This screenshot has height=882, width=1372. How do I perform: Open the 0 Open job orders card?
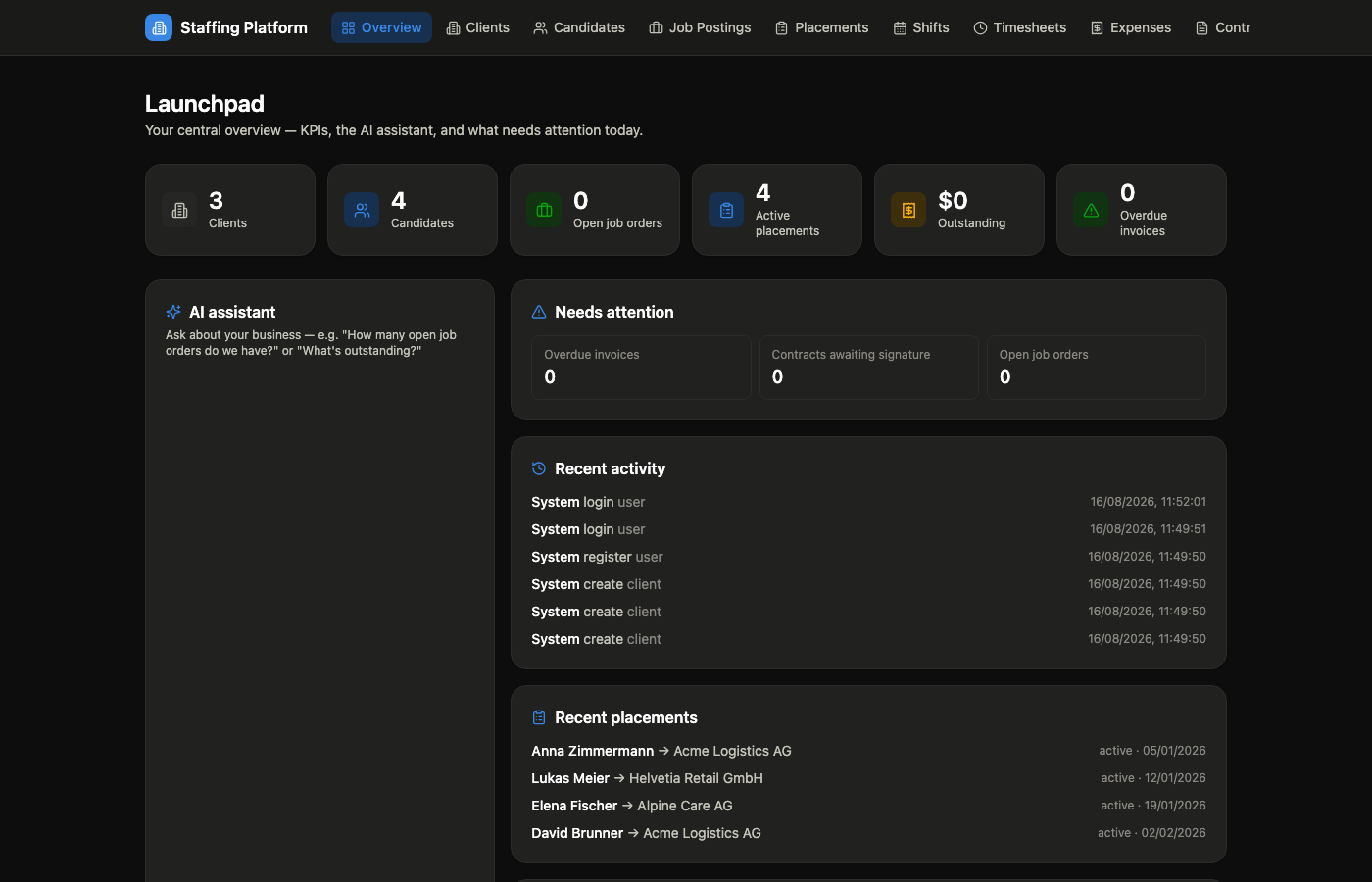(595, 210)
